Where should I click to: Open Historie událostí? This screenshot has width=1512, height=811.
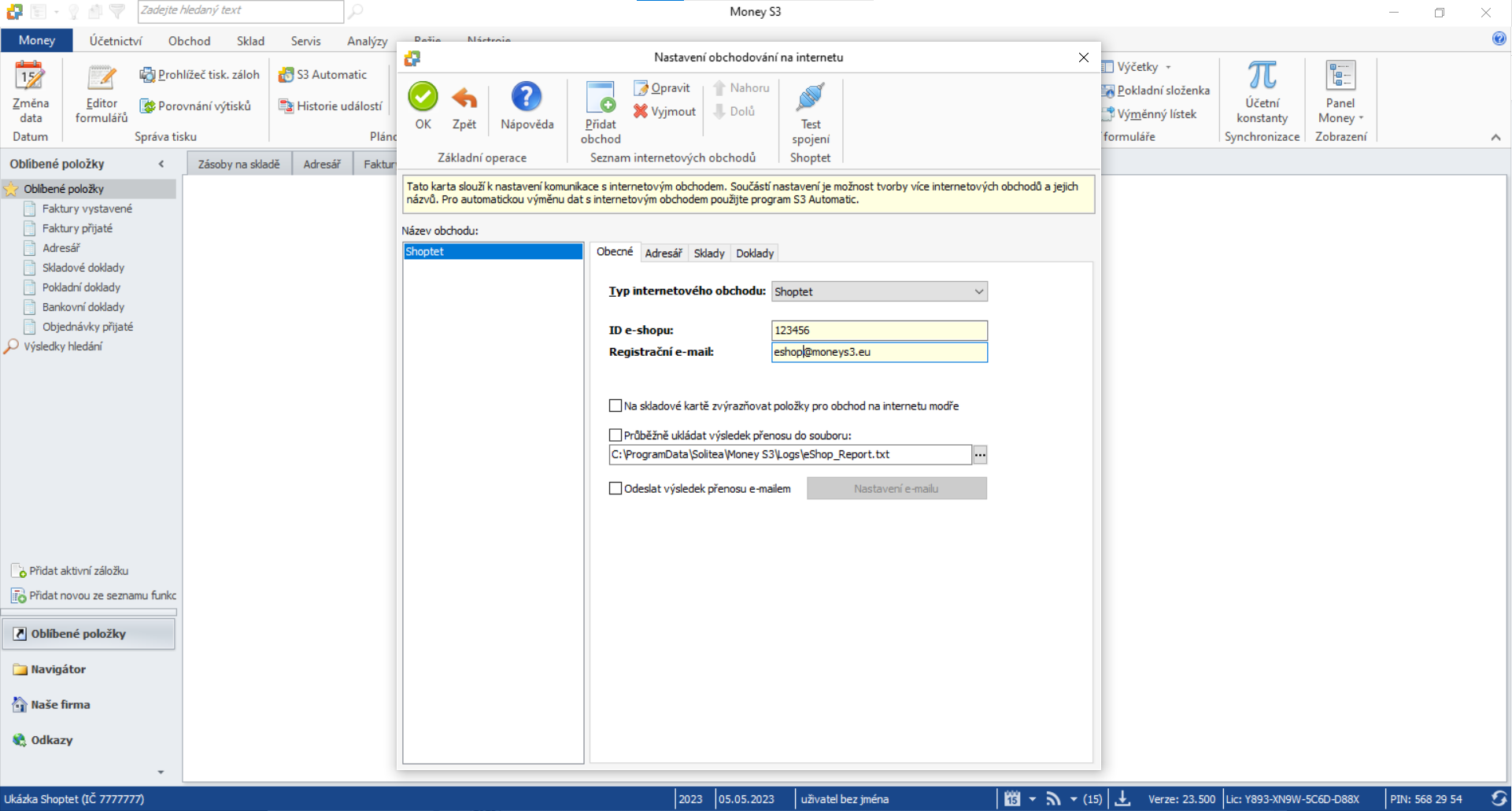coord(331,106)
